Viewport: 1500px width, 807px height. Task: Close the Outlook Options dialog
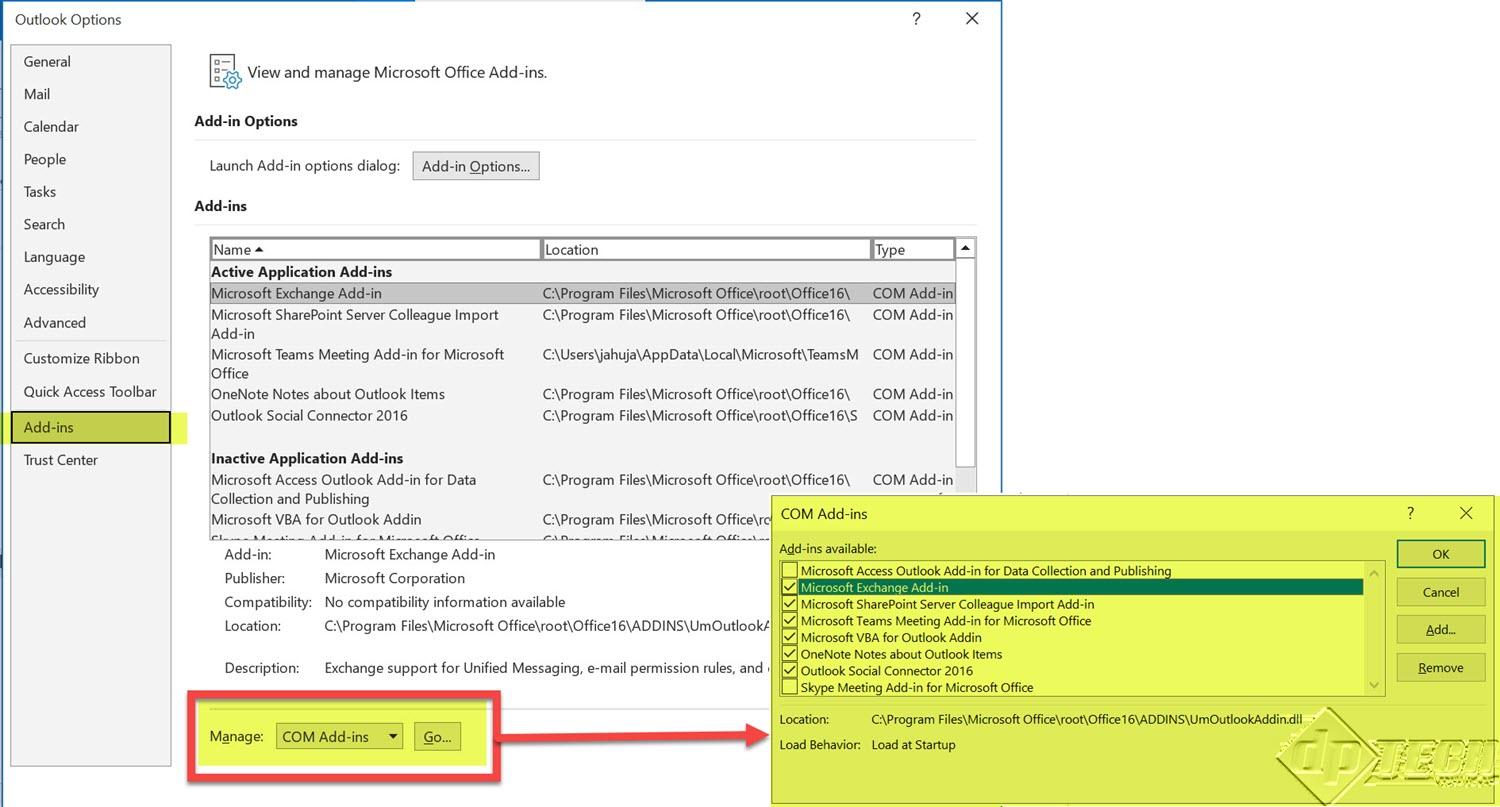[971, 19]
